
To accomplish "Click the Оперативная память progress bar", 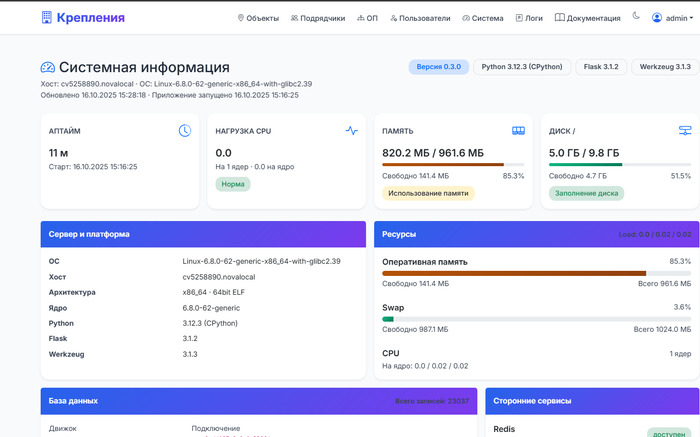I will click(536, 272).
